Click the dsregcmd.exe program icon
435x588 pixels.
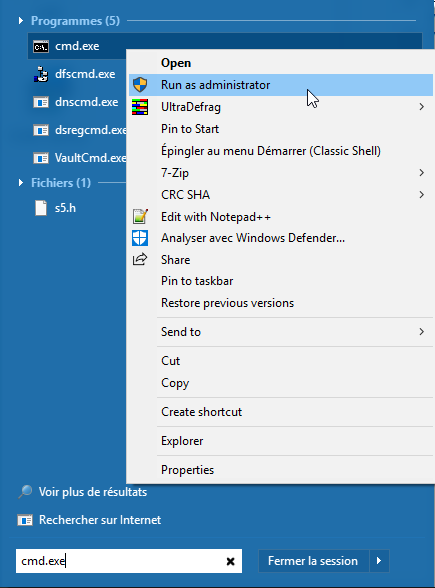[40, 130]
